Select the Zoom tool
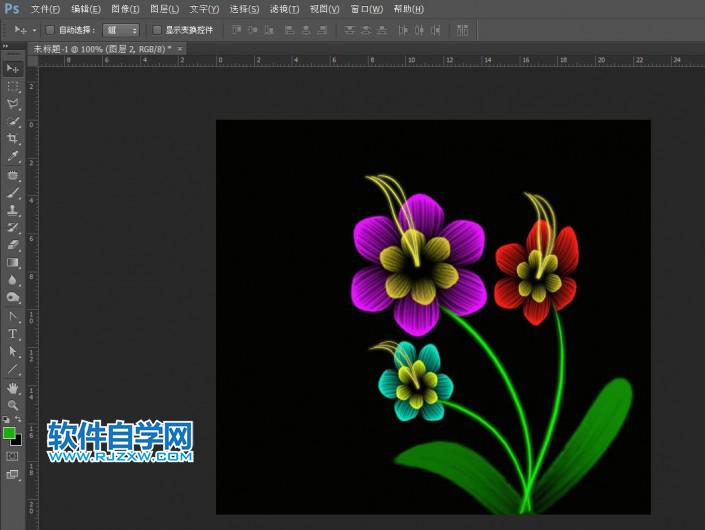Viewport: 705px width, 530px height. coord(13,405)
